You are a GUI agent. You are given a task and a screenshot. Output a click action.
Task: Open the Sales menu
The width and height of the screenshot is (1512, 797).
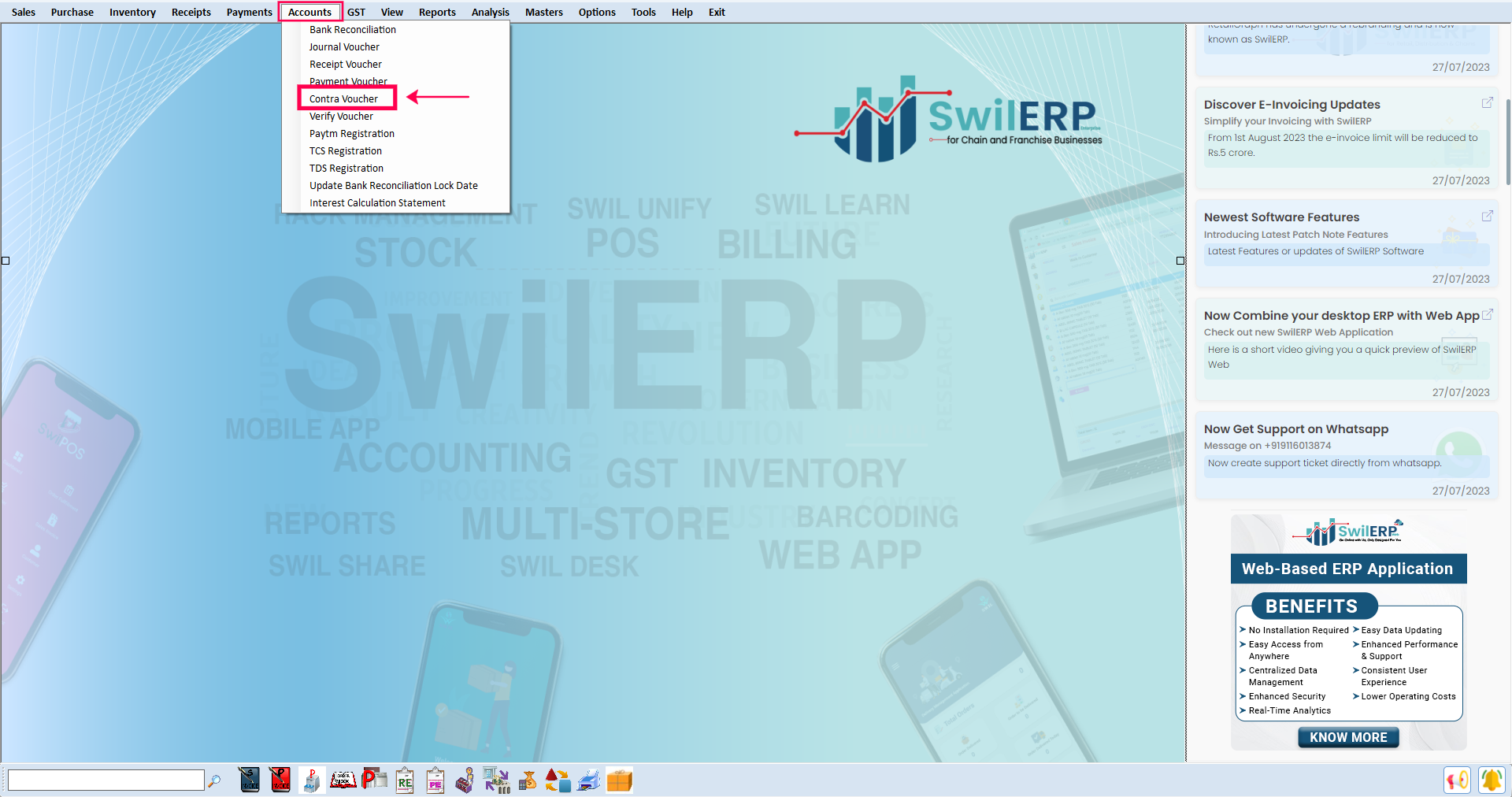24,12
